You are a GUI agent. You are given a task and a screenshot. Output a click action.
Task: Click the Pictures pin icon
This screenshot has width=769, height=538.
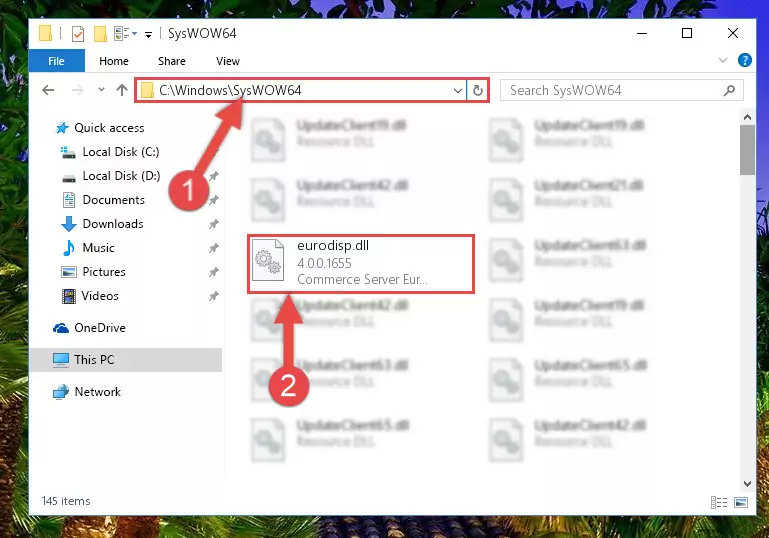213,272
